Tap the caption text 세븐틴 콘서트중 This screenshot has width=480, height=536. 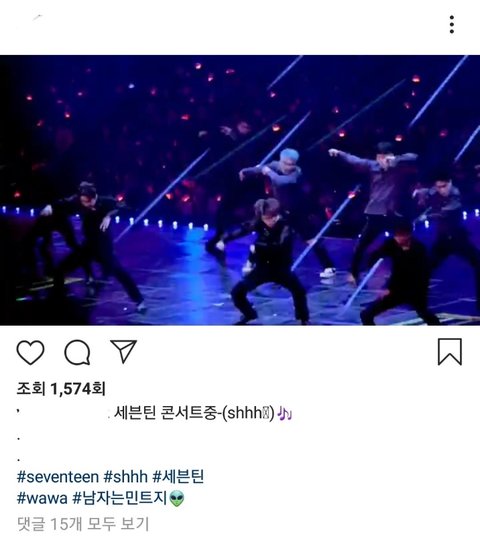[x=165, y=413]
